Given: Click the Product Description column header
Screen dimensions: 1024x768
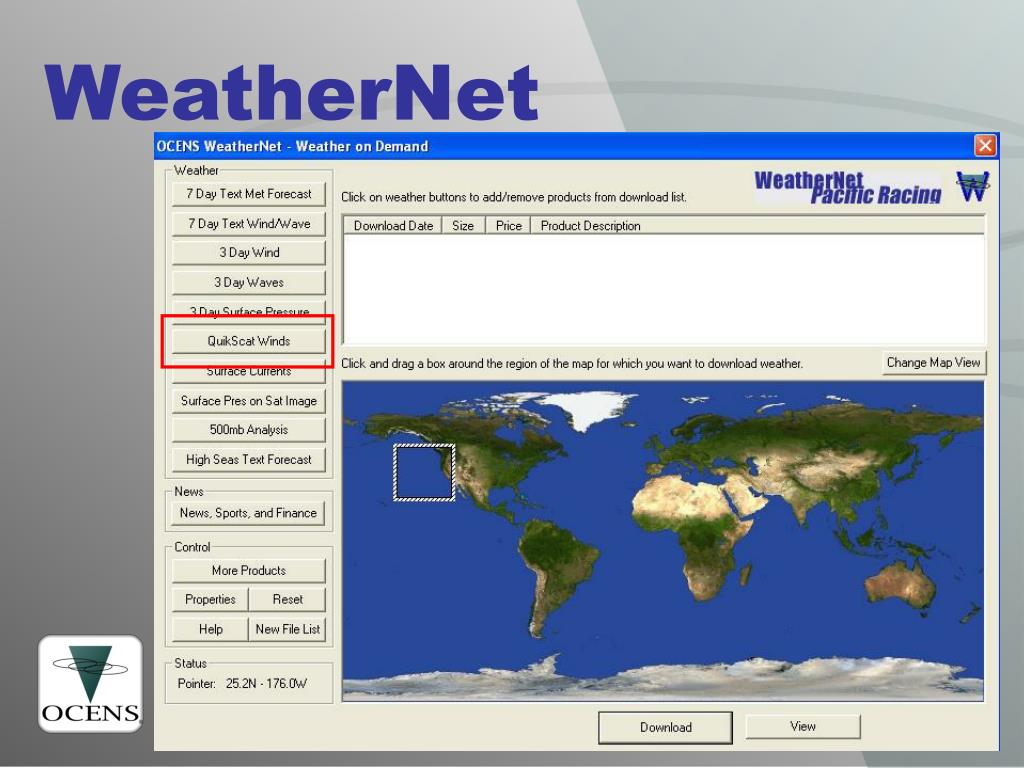Looking at the screenshot, I should (758, 226).
